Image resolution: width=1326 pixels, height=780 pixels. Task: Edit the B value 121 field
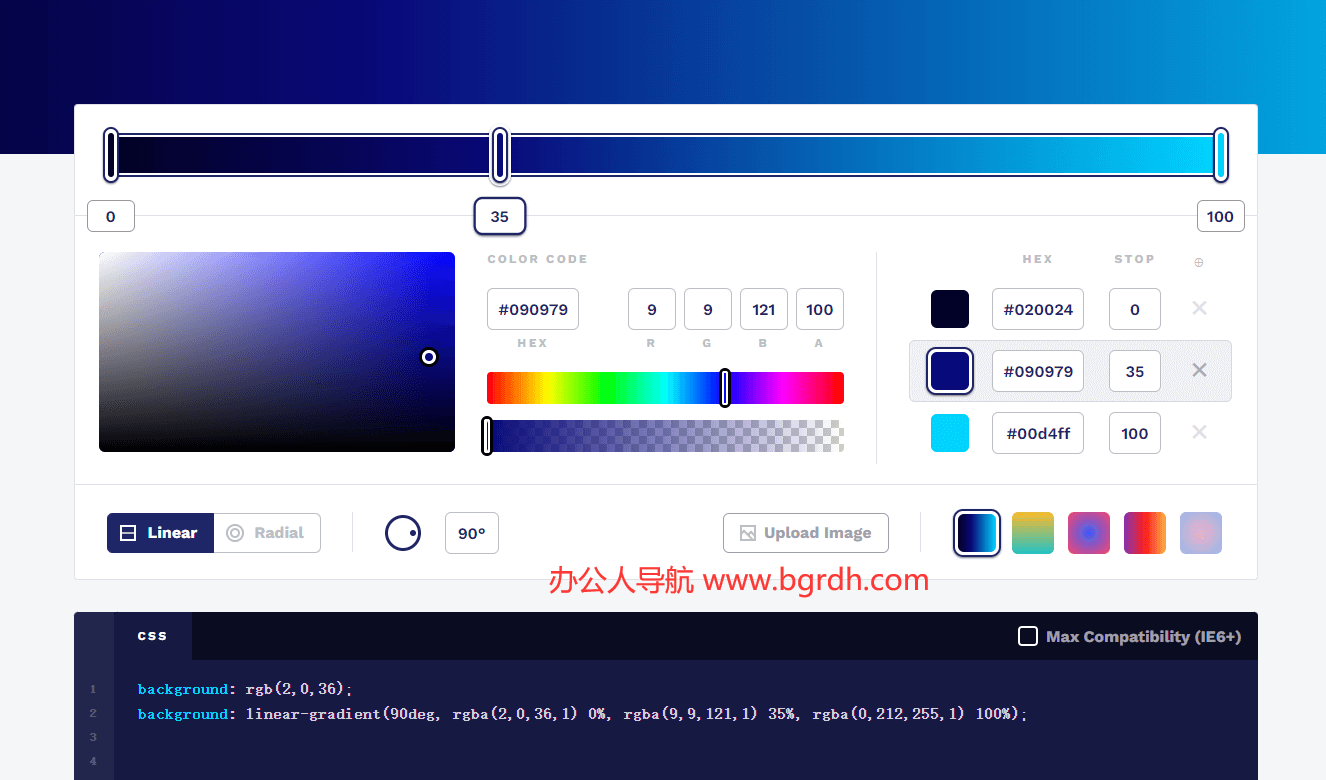click(764, 309)
